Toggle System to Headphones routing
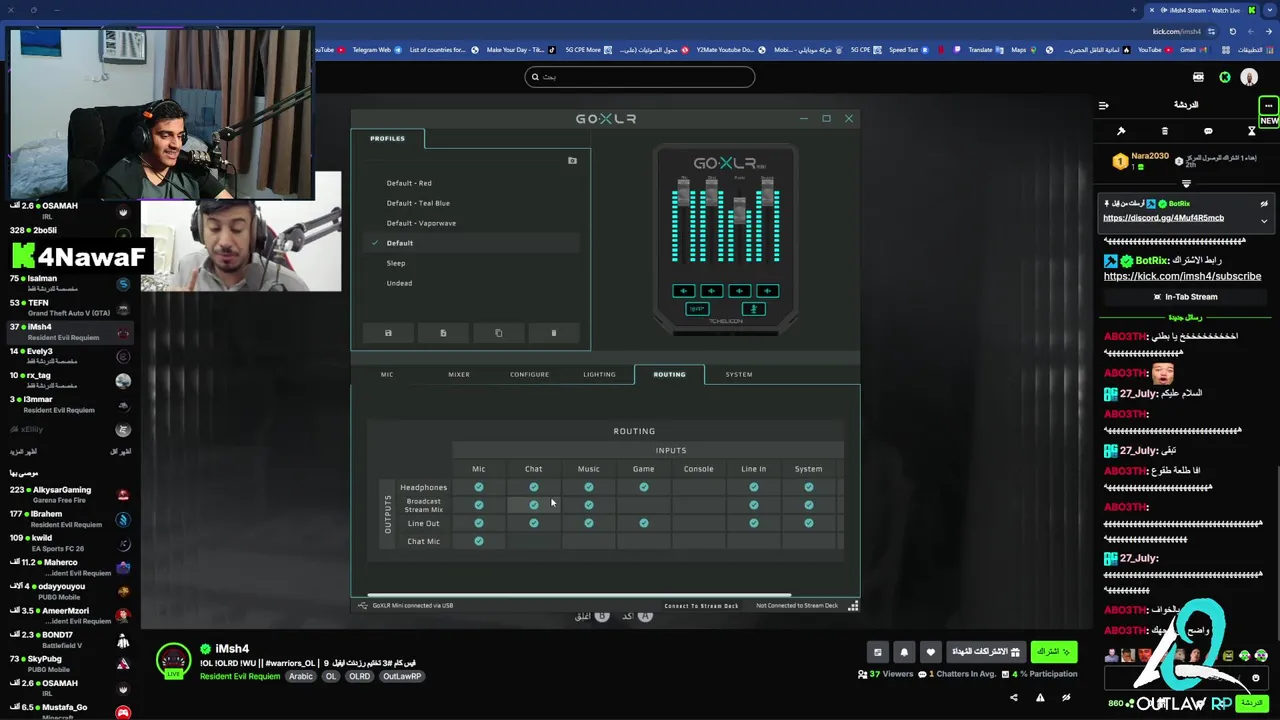The image size is (1280, 720). [x=809, y=487]
